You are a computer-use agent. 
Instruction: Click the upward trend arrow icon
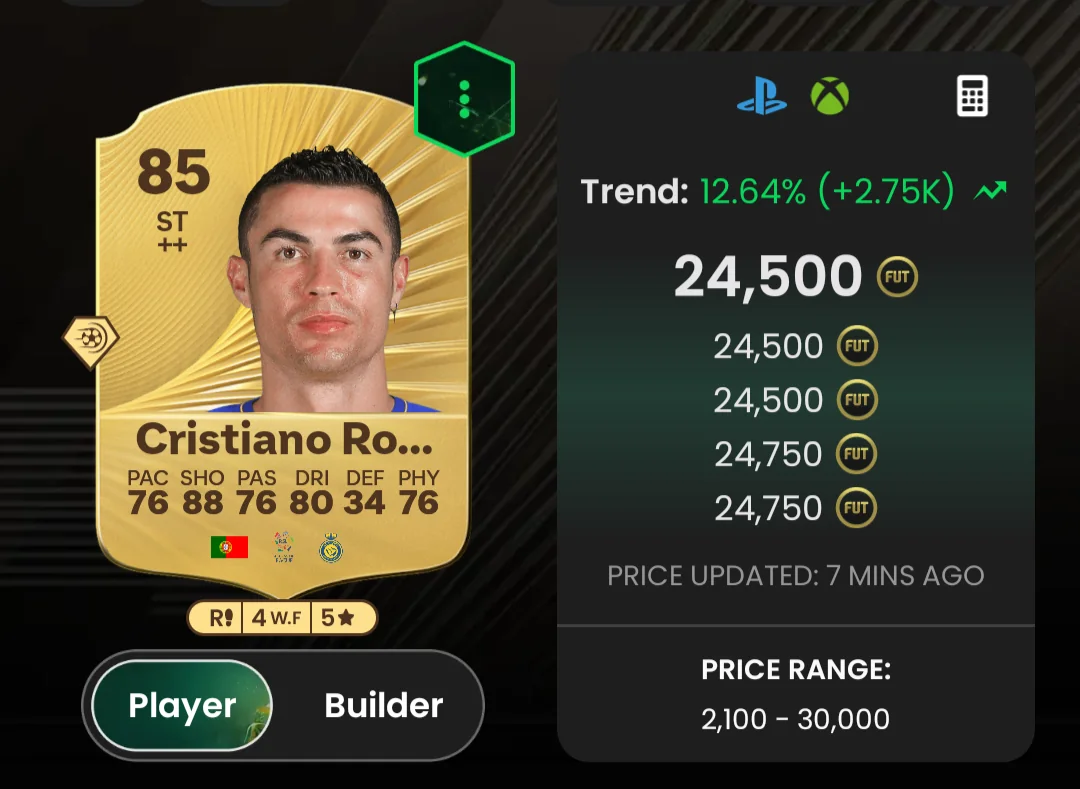tap(990, 190)
